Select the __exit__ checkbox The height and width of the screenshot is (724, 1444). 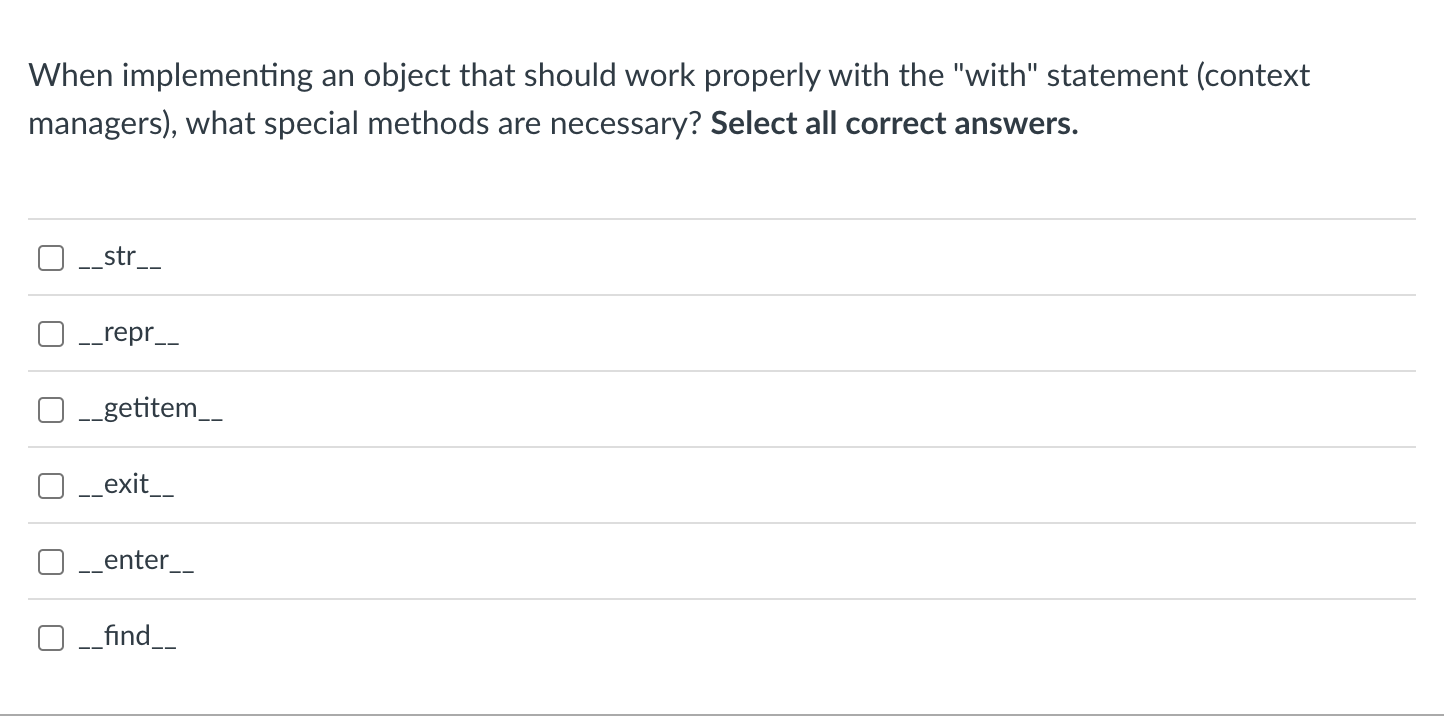point(51,486)
